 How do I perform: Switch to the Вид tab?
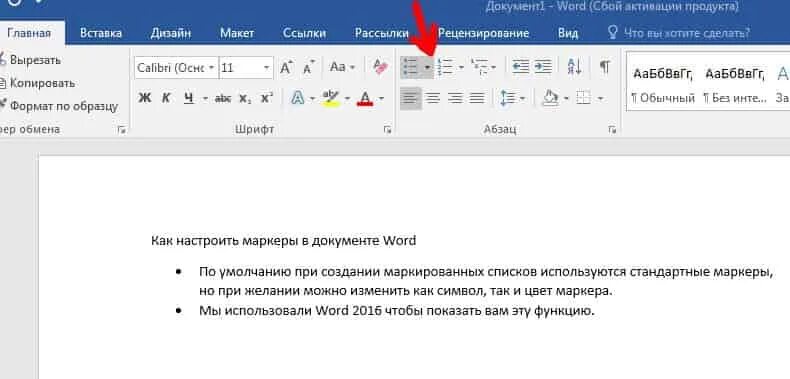click(x=568, y=33)
